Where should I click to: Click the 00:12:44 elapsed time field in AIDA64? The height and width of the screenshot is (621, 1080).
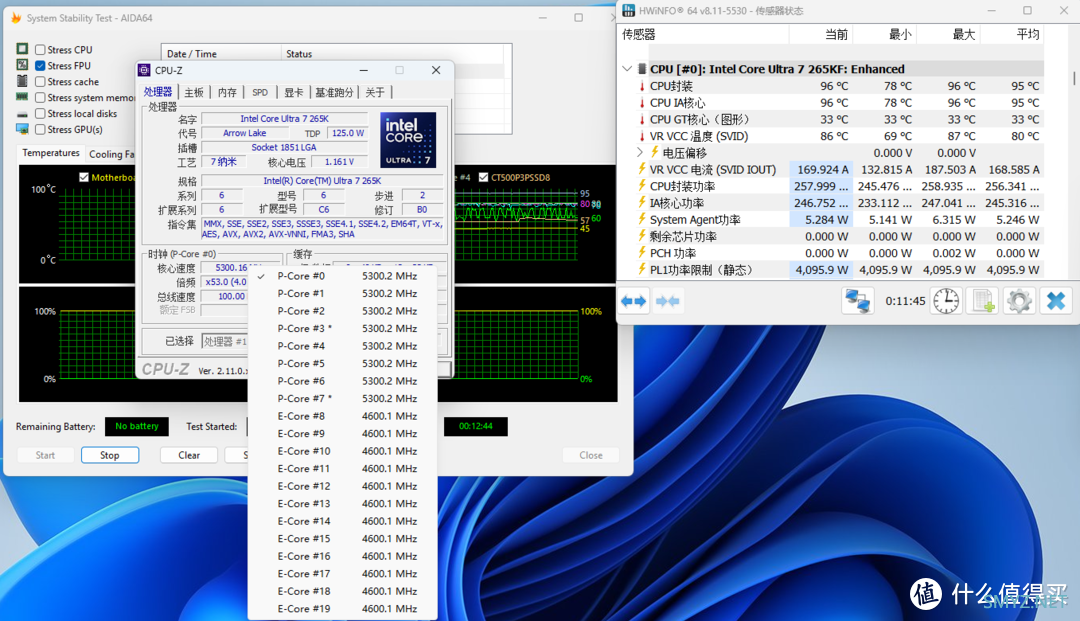click(x=476, y=426)
